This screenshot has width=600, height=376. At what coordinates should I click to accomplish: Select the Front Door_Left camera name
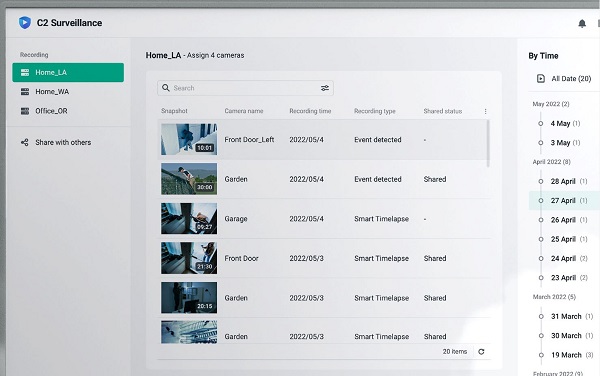tap(249, 140)
